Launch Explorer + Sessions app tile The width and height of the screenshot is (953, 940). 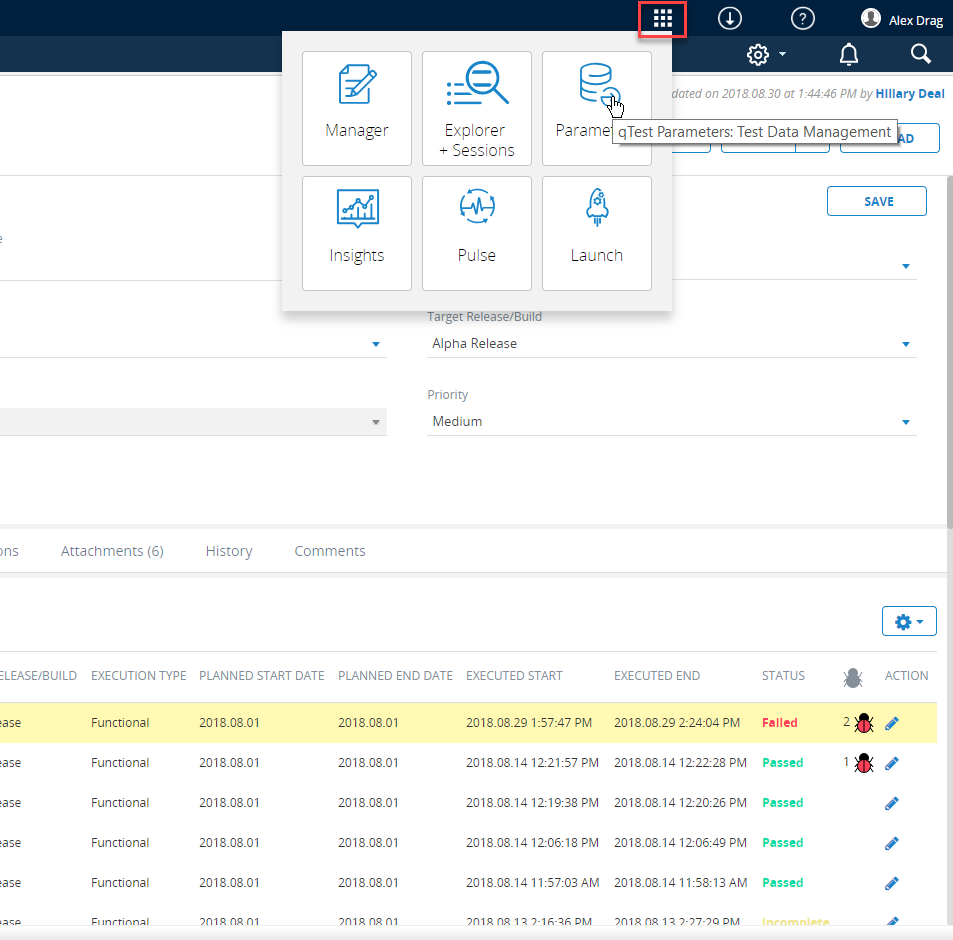(x=476, y=108)
